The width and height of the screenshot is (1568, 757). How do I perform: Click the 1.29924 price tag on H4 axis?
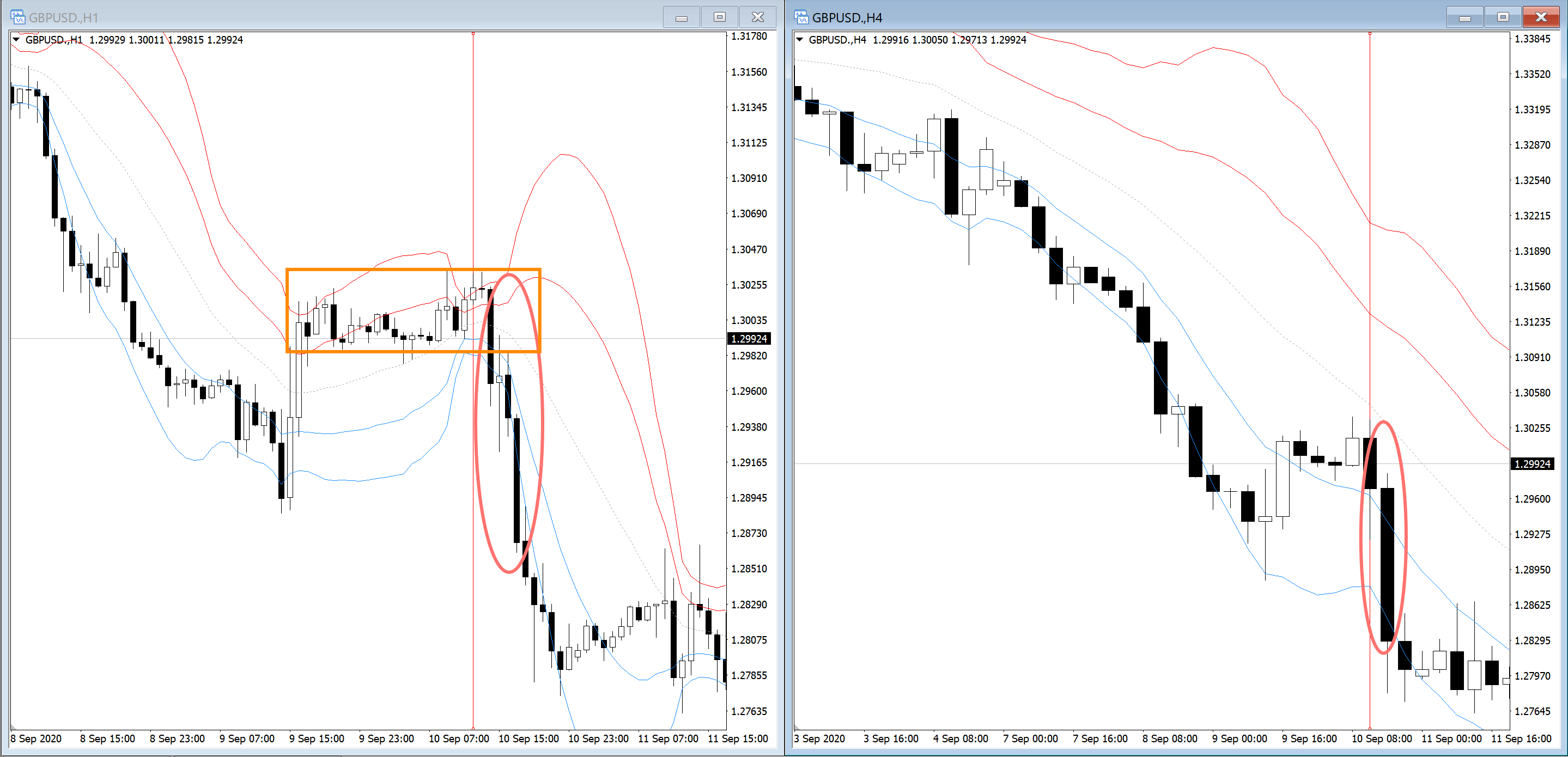[1532, 463]
